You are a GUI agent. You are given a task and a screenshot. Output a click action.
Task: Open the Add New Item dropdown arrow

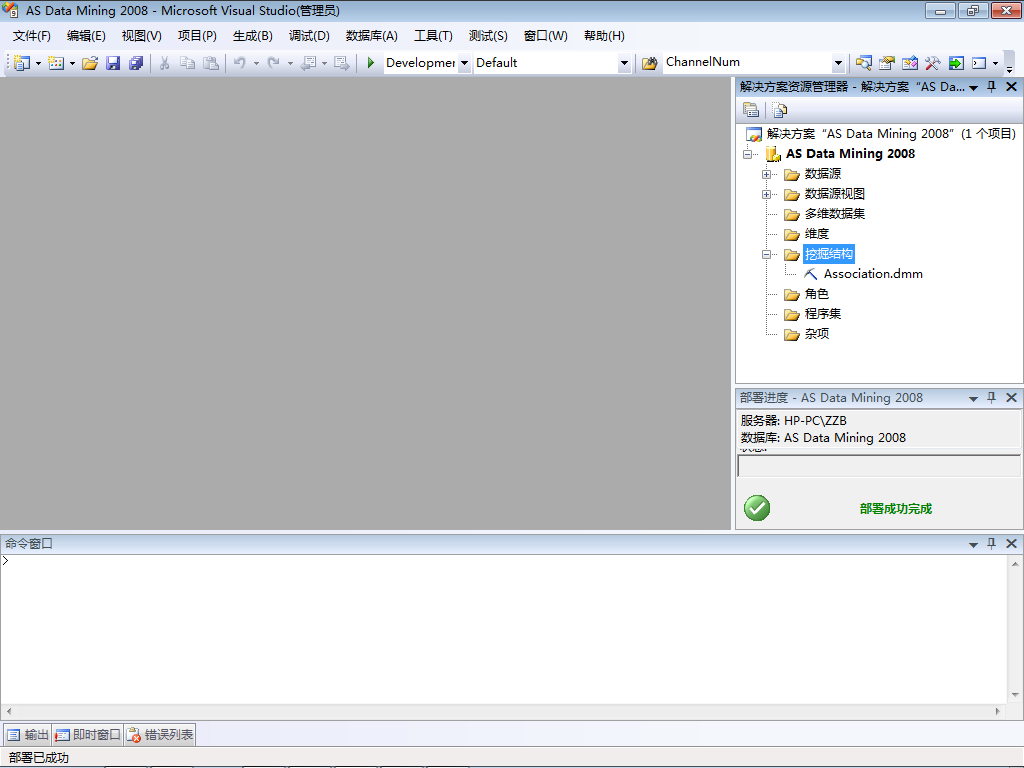(x=72, y=63)
